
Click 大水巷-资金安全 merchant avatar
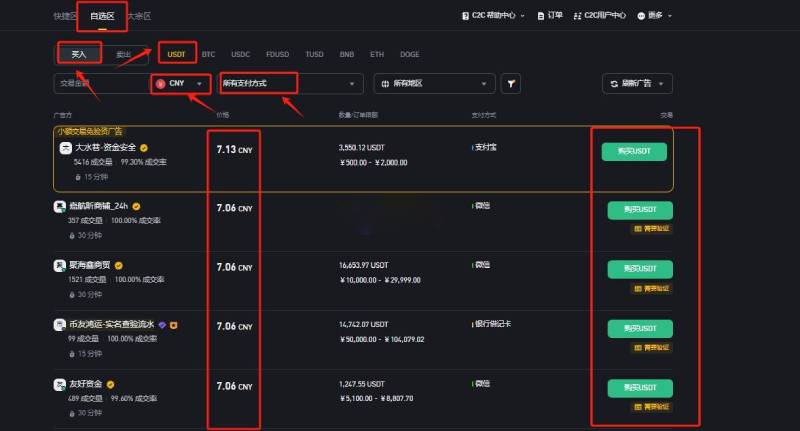65,148
